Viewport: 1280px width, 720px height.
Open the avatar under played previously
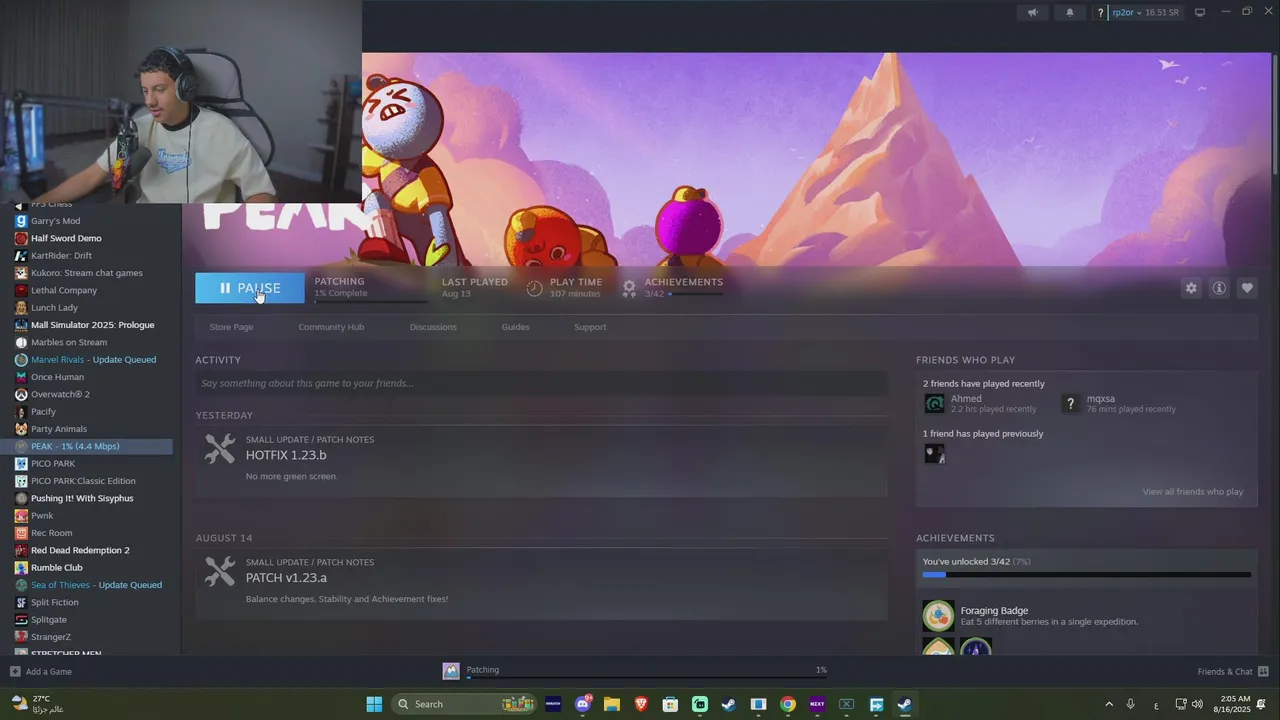(934, 453)
